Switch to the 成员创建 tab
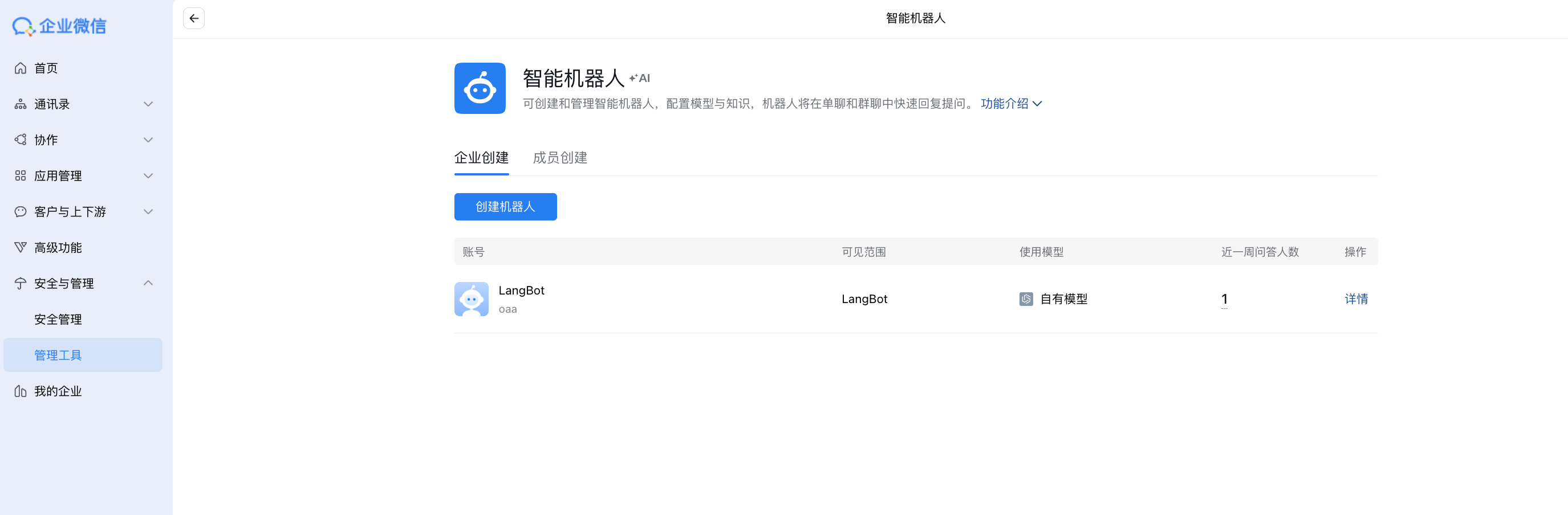The image size is (1568, 515). click(x=559, y=158)
